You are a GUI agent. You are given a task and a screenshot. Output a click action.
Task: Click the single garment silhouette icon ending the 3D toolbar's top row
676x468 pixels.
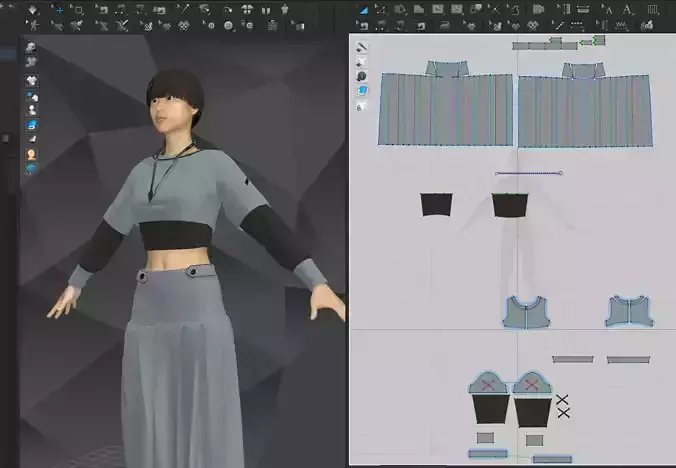(285, 9)
